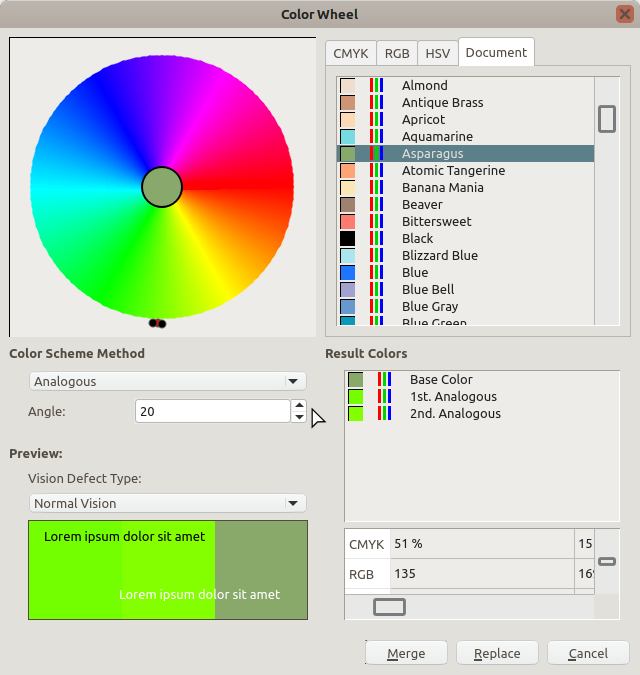This screenshot has height=675, width=640.
Task: Click the Angle input field
Action: [212, 411]
